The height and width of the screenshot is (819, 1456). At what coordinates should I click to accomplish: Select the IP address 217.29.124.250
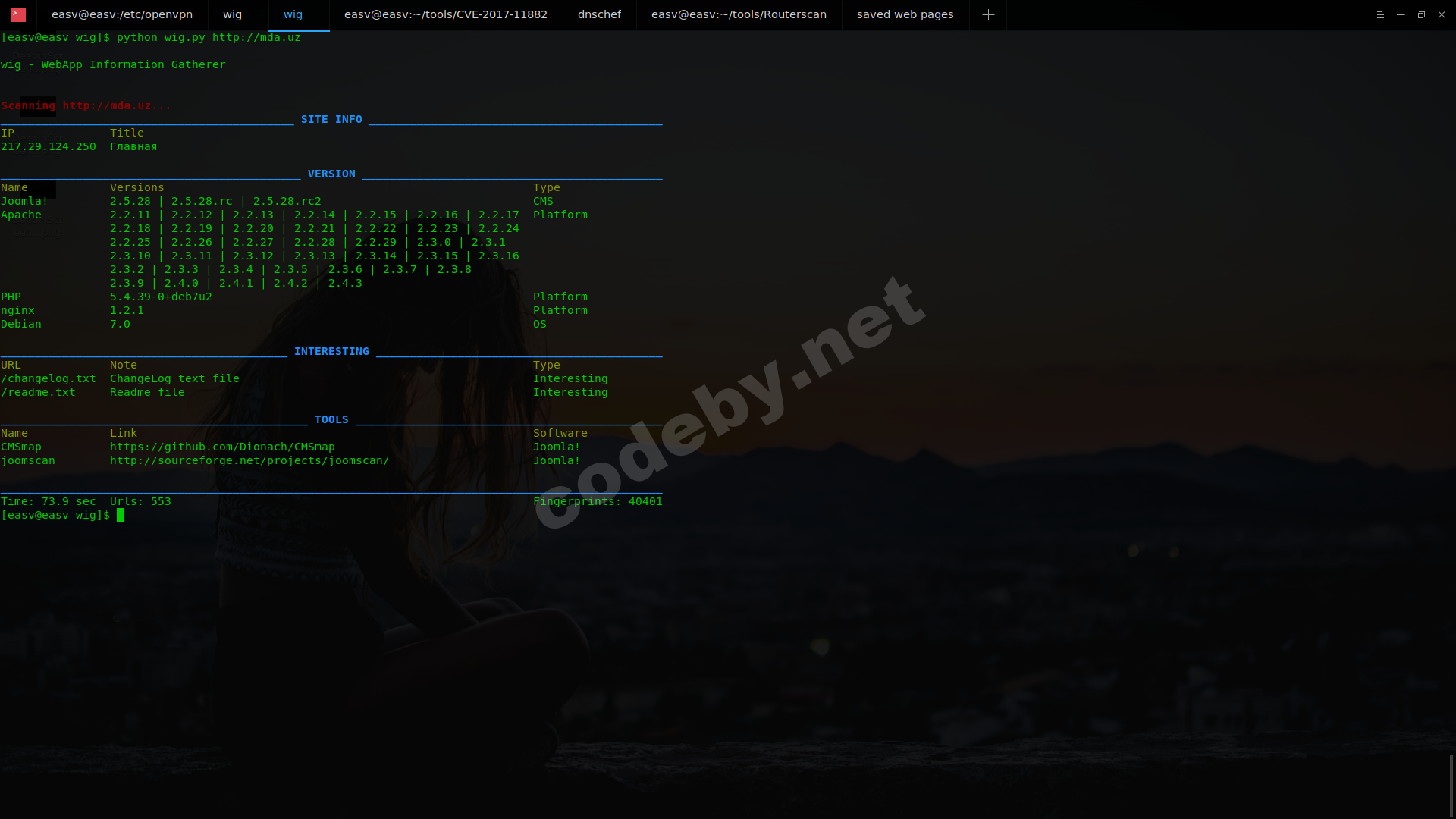(49, 146)
